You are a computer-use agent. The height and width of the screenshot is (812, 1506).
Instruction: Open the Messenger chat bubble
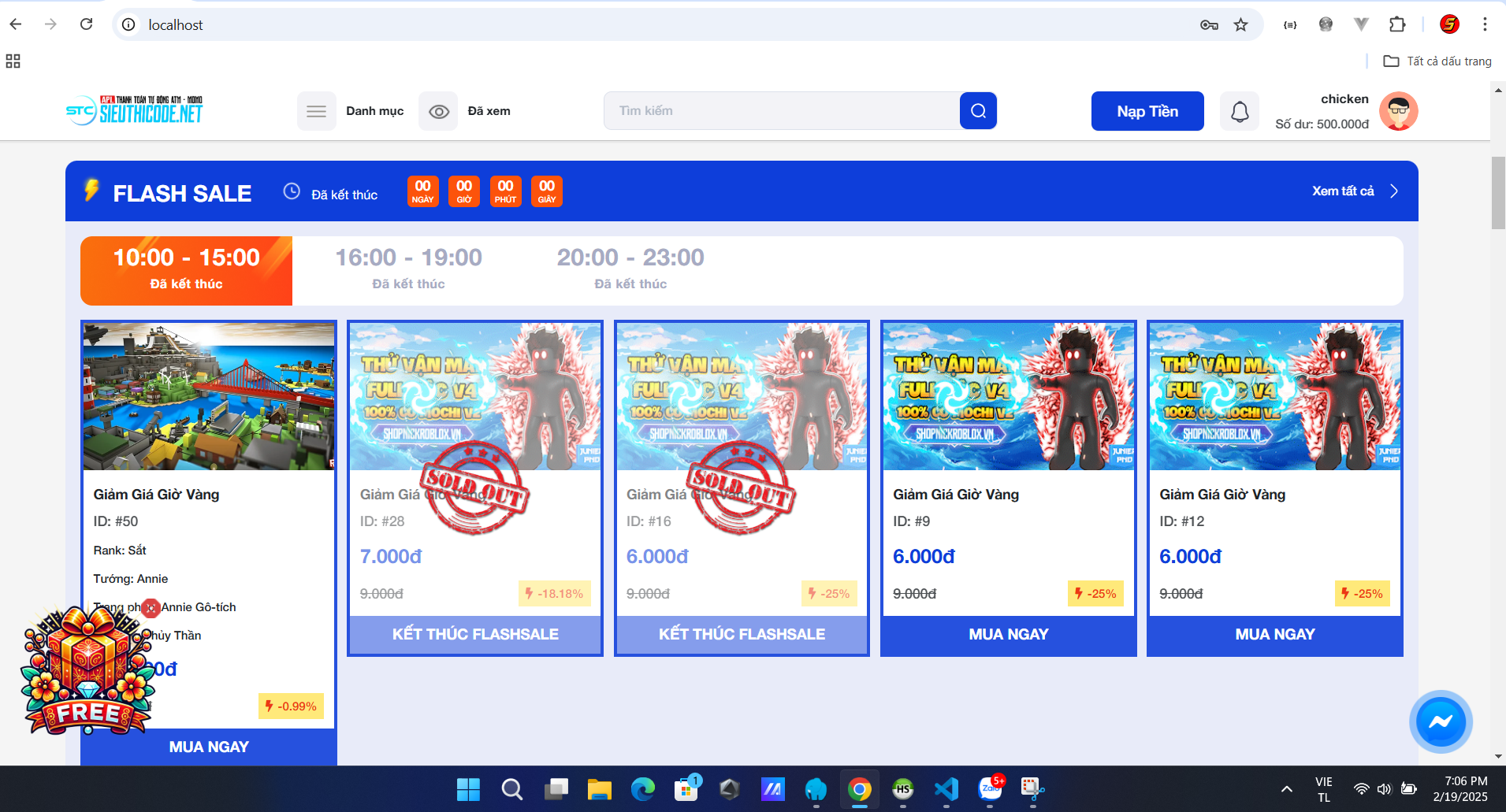coord(1440,721)
